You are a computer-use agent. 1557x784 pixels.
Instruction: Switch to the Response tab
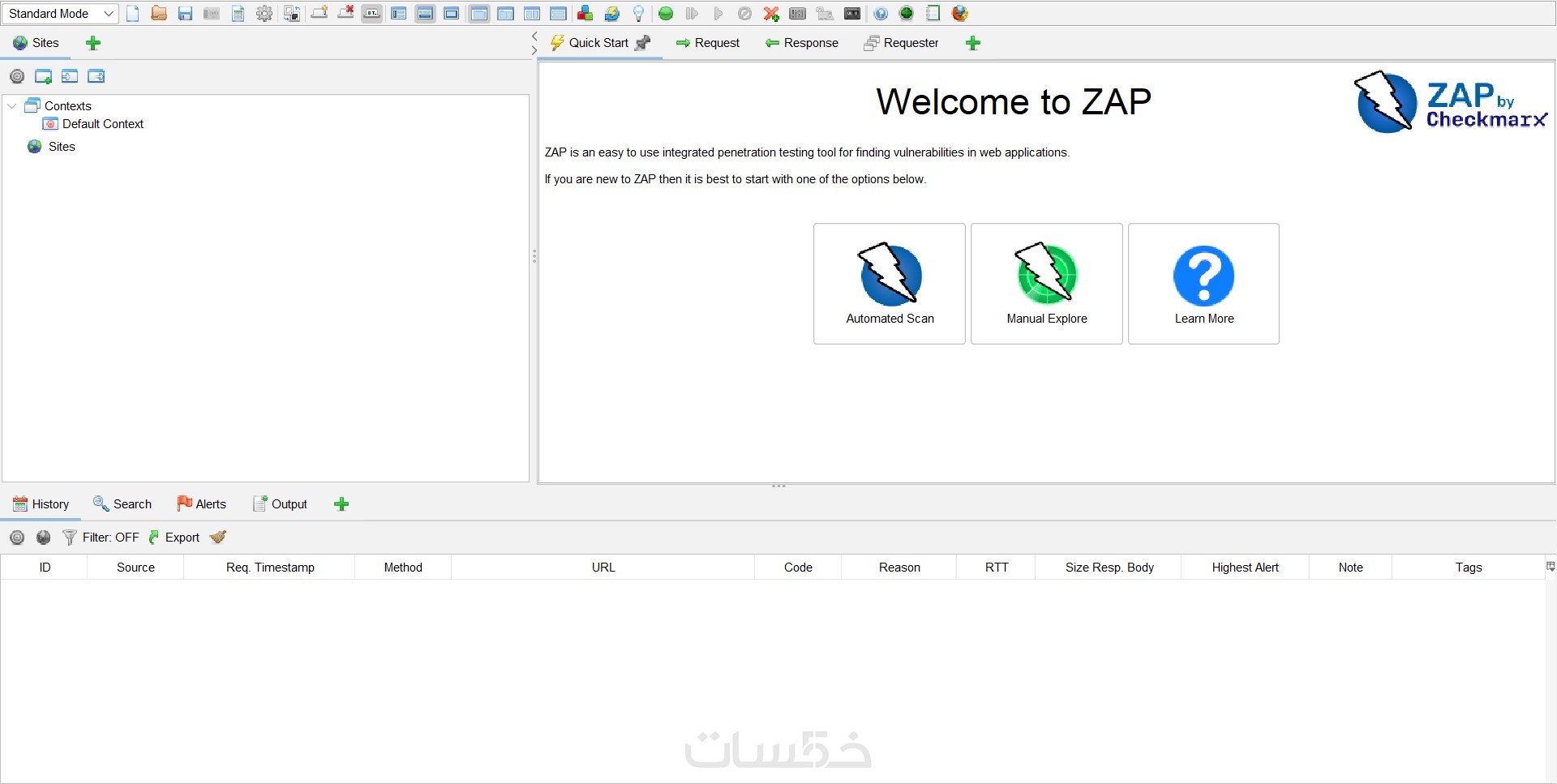pos(802,43)
